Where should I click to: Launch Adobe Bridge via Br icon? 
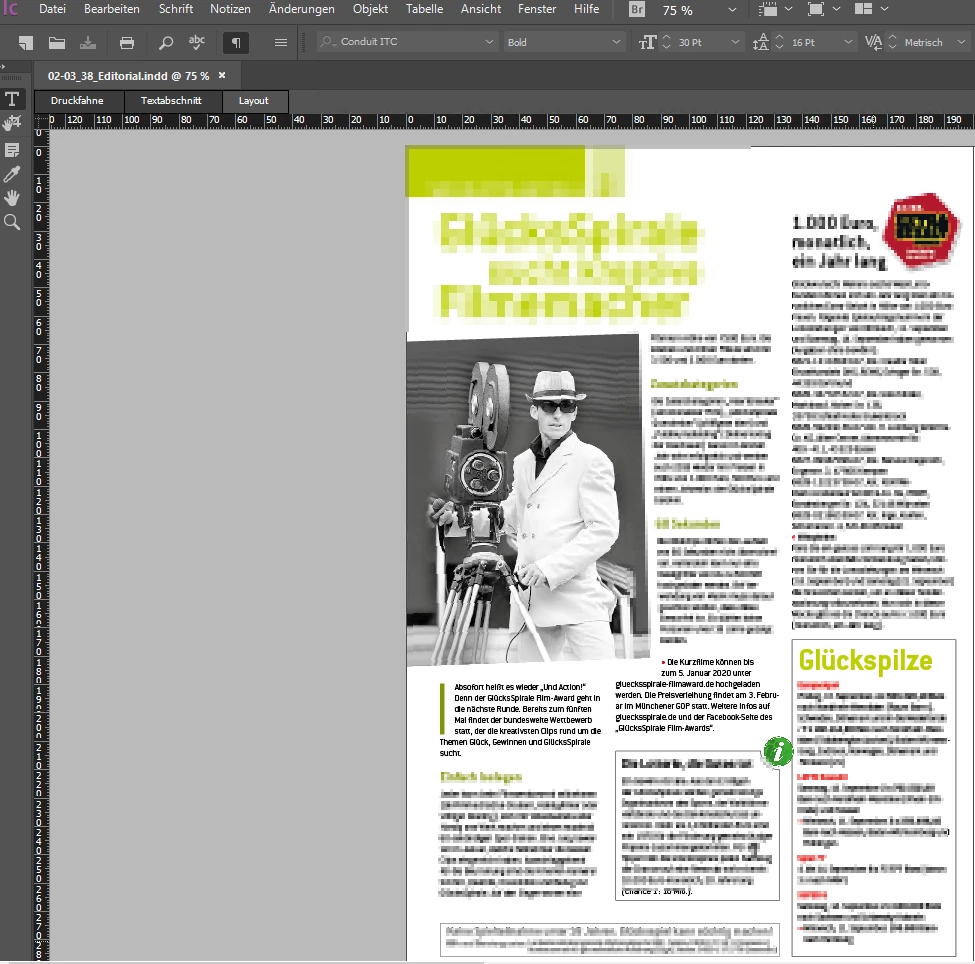click(637, 9)
